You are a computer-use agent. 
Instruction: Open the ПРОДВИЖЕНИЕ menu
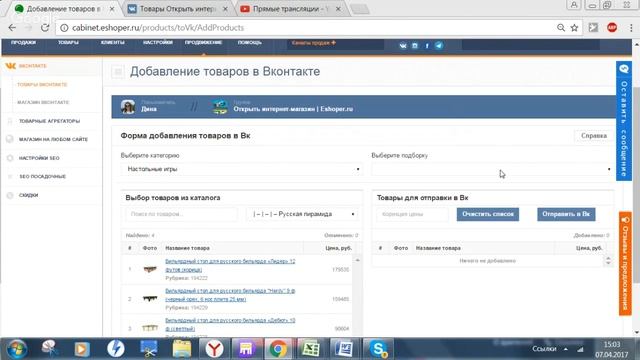203,42
